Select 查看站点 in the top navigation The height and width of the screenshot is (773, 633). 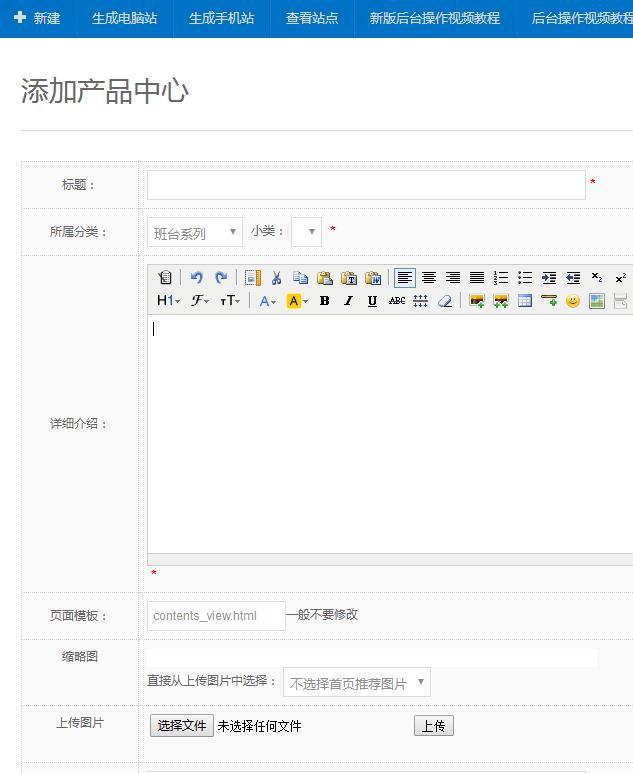point(311,18)
